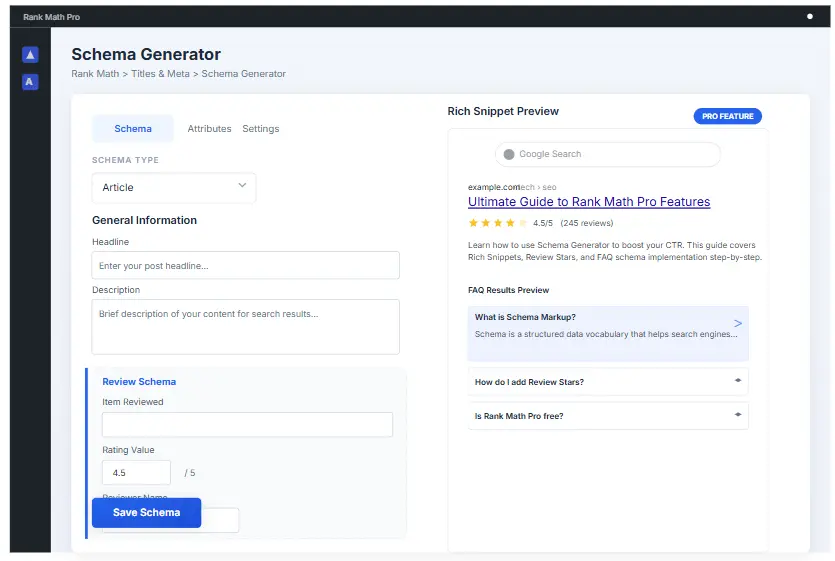Open the Attributes tab
Viewport: 835px width, 561px height.
(x=209, y=128)
